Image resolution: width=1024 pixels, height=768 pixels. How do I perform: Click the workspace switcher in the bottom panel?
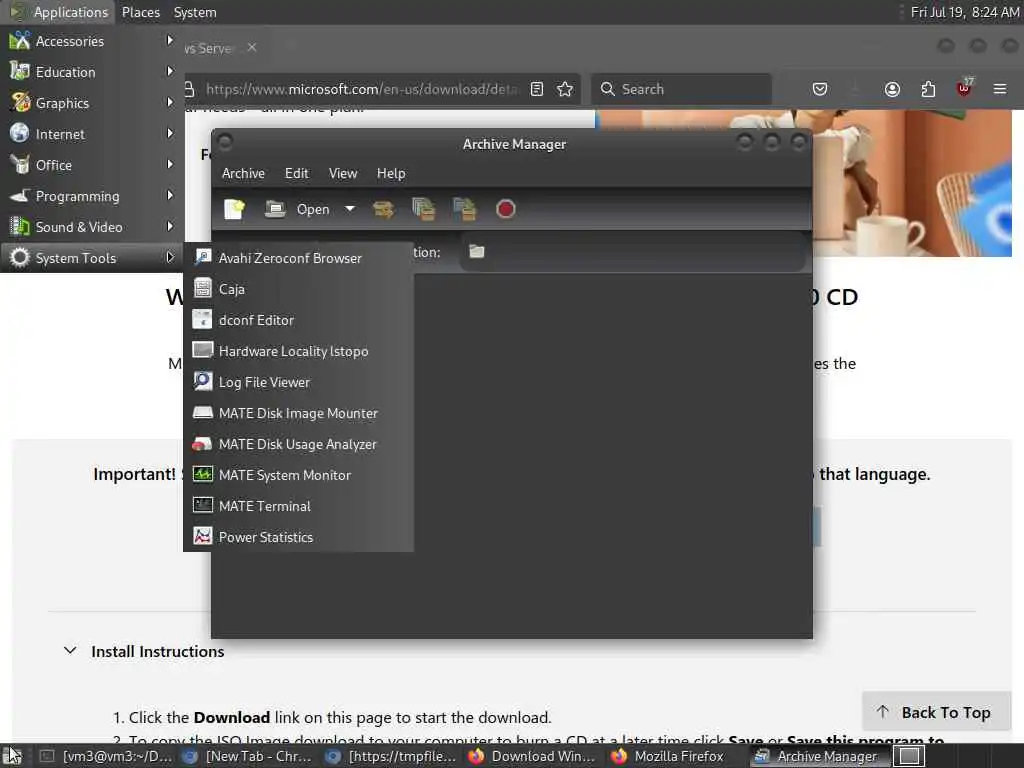click(910, 756)
